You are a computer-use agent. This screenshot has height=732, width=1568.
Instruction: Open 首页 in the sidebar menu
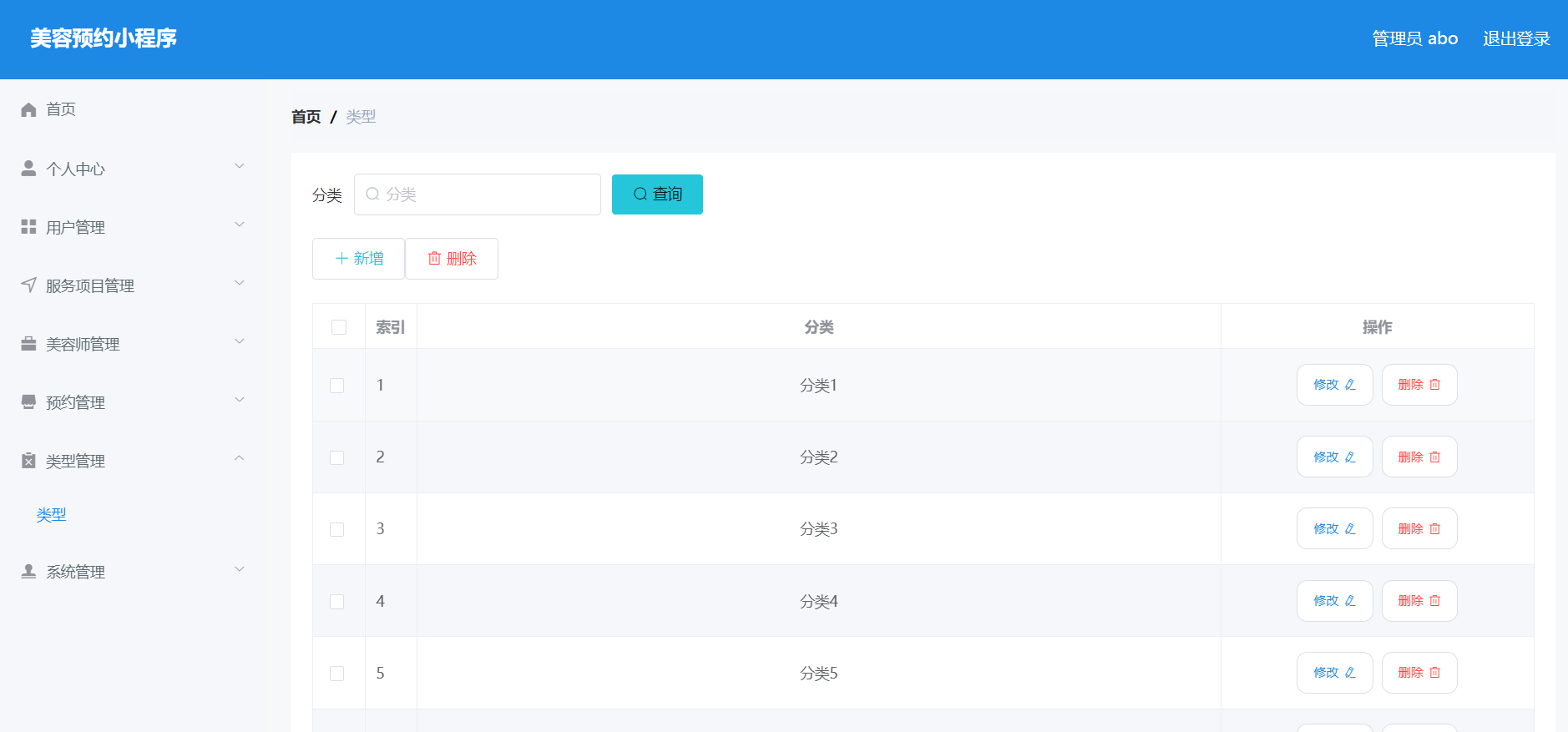[x=61, y=109]
